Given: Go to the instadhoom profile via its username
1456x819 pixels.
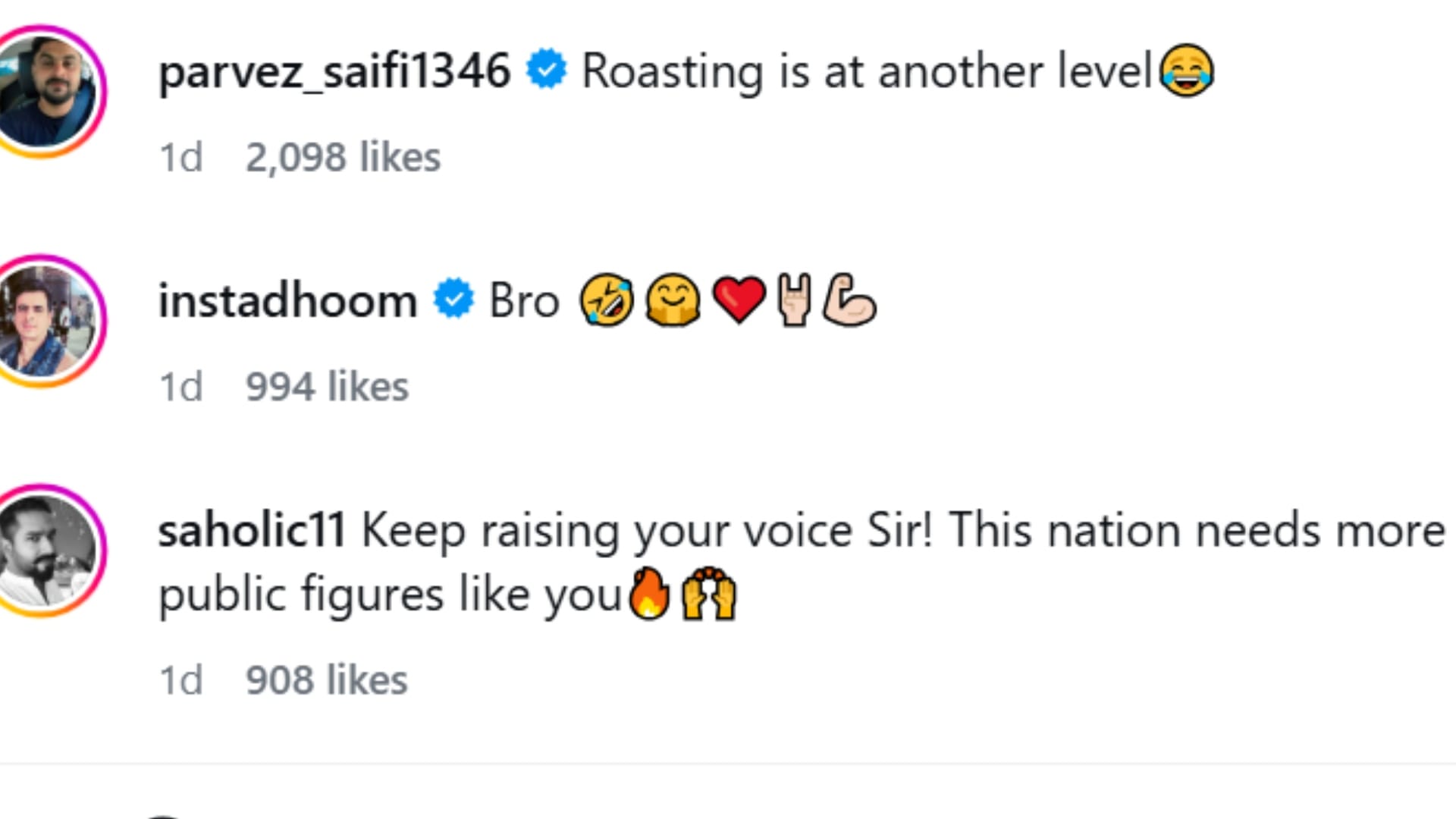Looking at the screenshot, I should click(287, 300).
